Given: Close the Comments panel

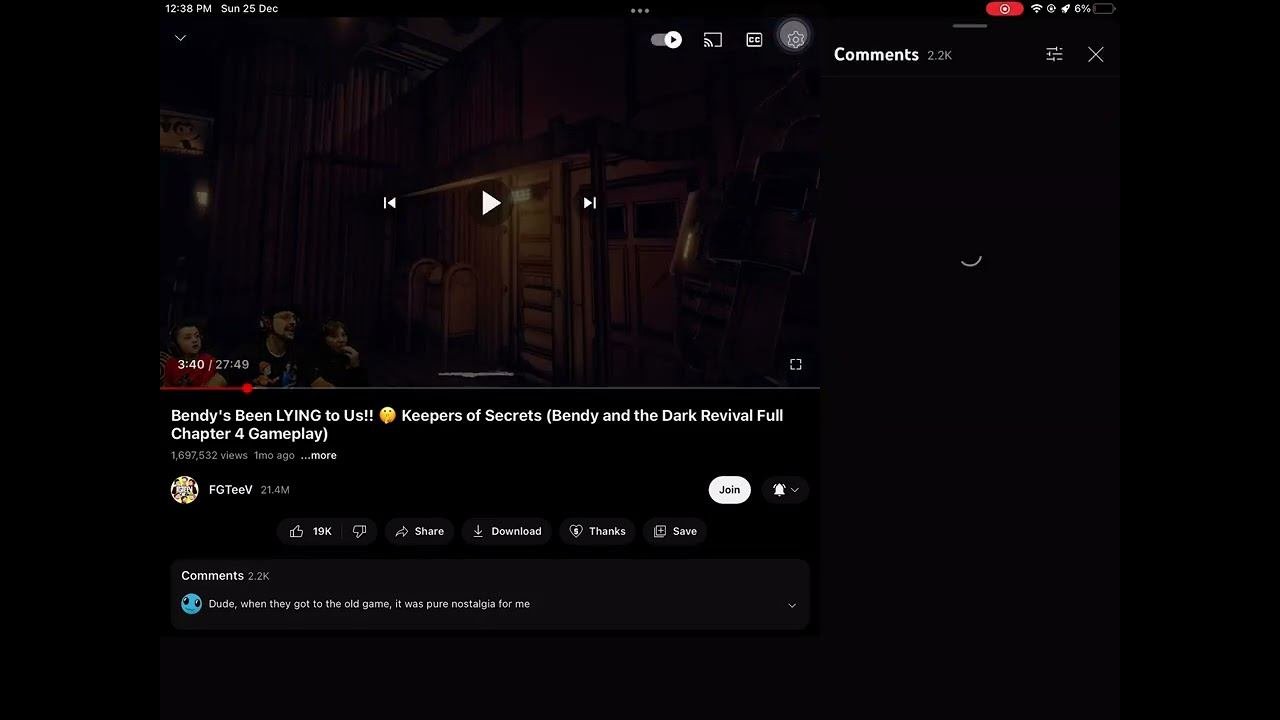Looking at the screenshot, I should (x=1096, y=54).
